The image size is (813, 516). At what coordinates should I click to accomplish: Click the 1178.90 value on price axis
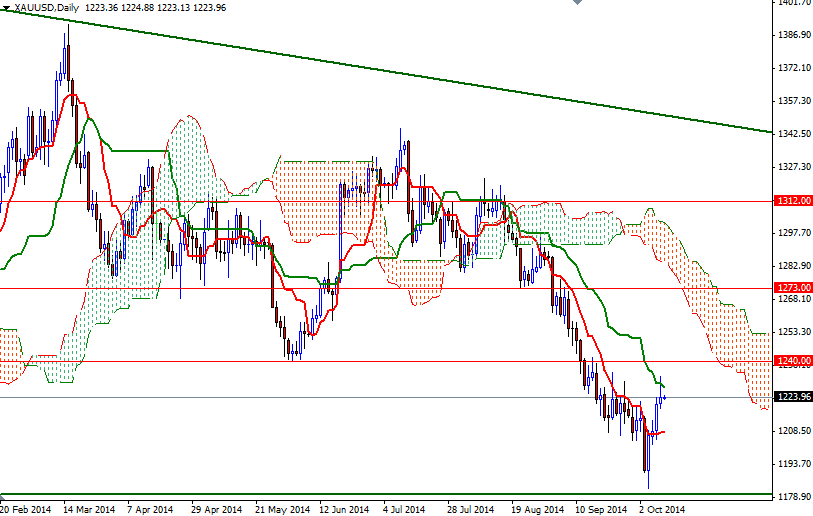[x=791, y=497]
